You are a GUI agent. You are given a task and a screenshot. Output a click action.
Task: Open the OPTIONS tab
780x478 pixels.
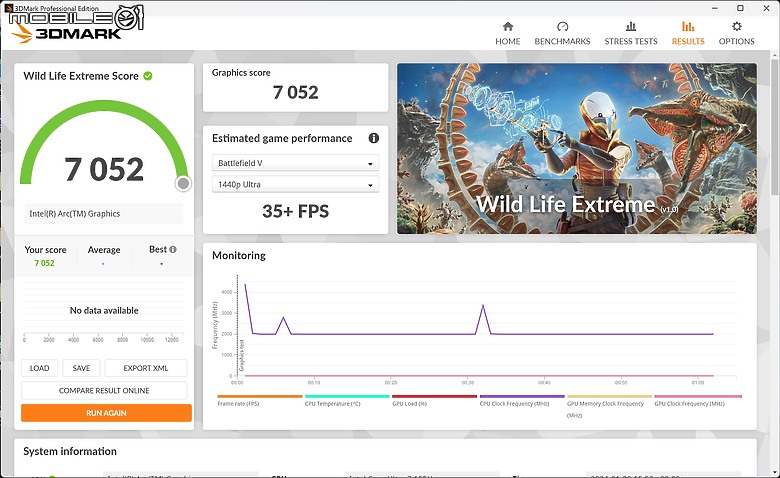pos(736,33)
